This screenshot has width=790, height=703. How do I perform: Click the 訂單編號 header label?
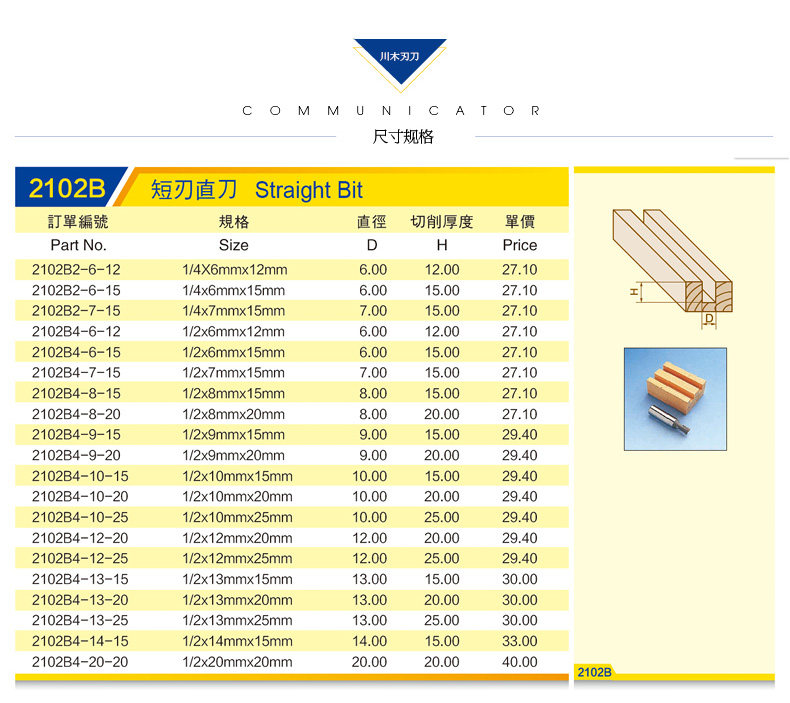point(78,221)
